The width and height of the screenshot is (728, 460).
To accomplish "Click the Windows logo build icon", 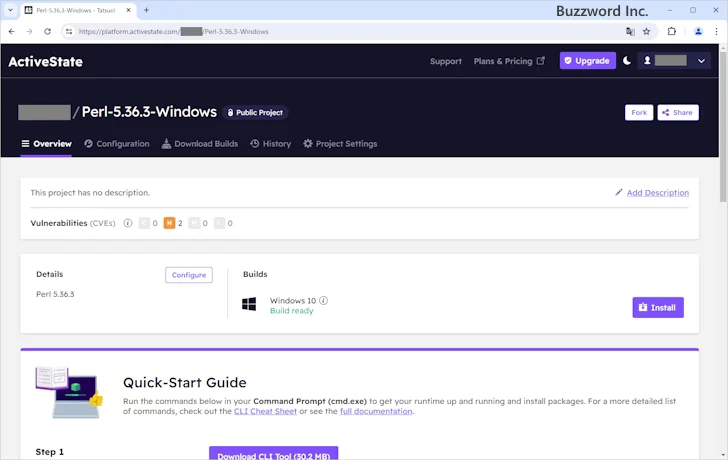I will tap(249, 304).
